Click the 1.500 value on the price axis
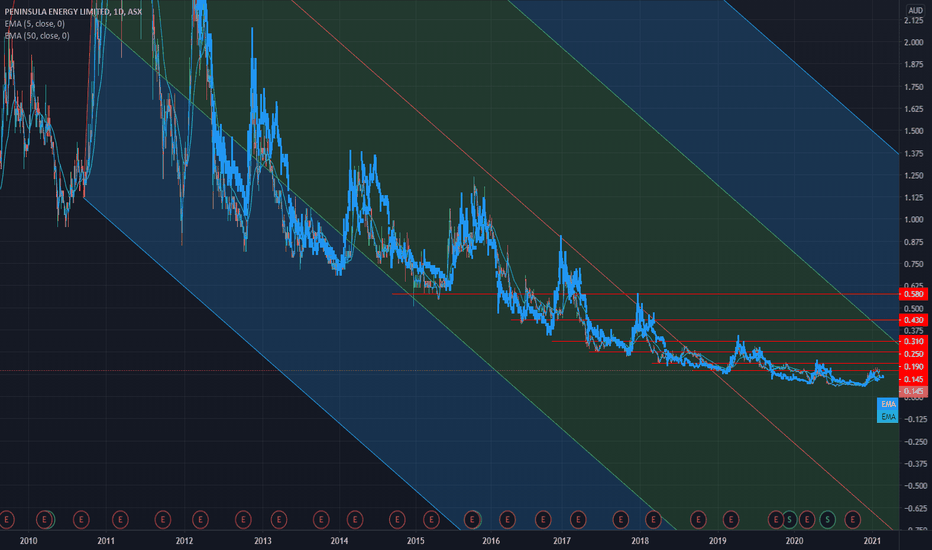 click(x=914, y=131)
